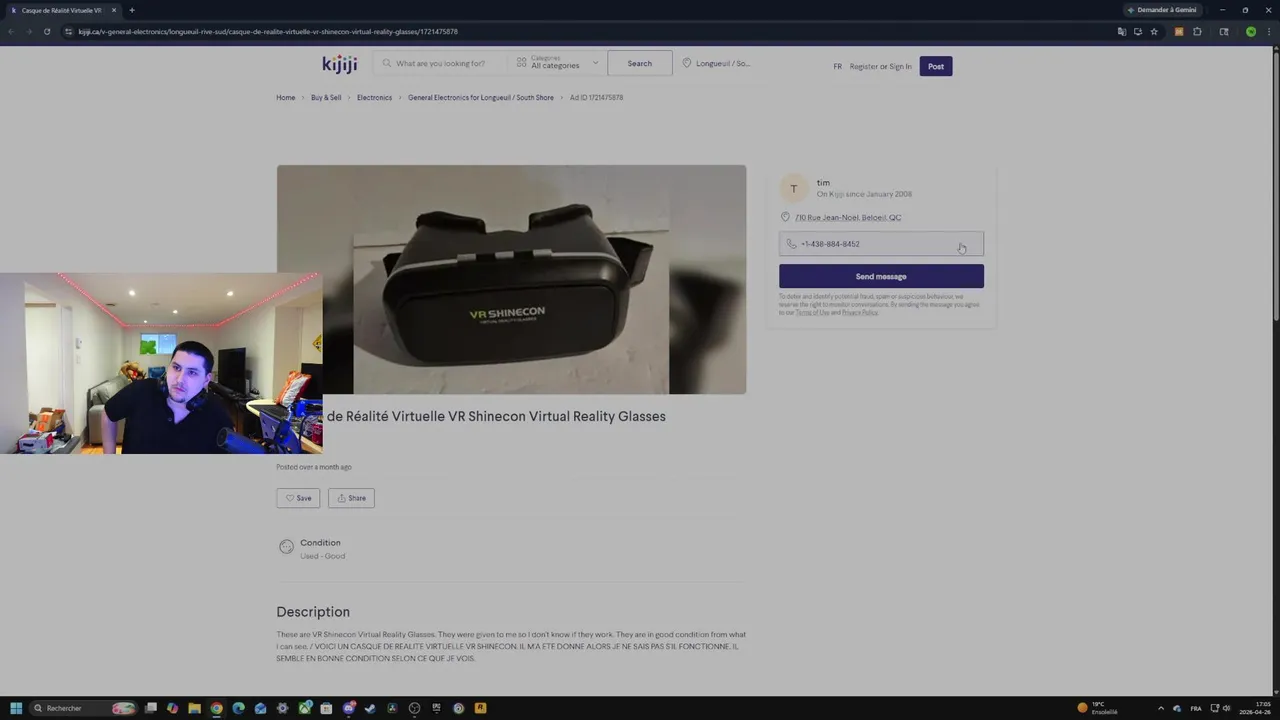Bookmark this page with the star
Viewport: 1280px width, 720px height.
1154,31
